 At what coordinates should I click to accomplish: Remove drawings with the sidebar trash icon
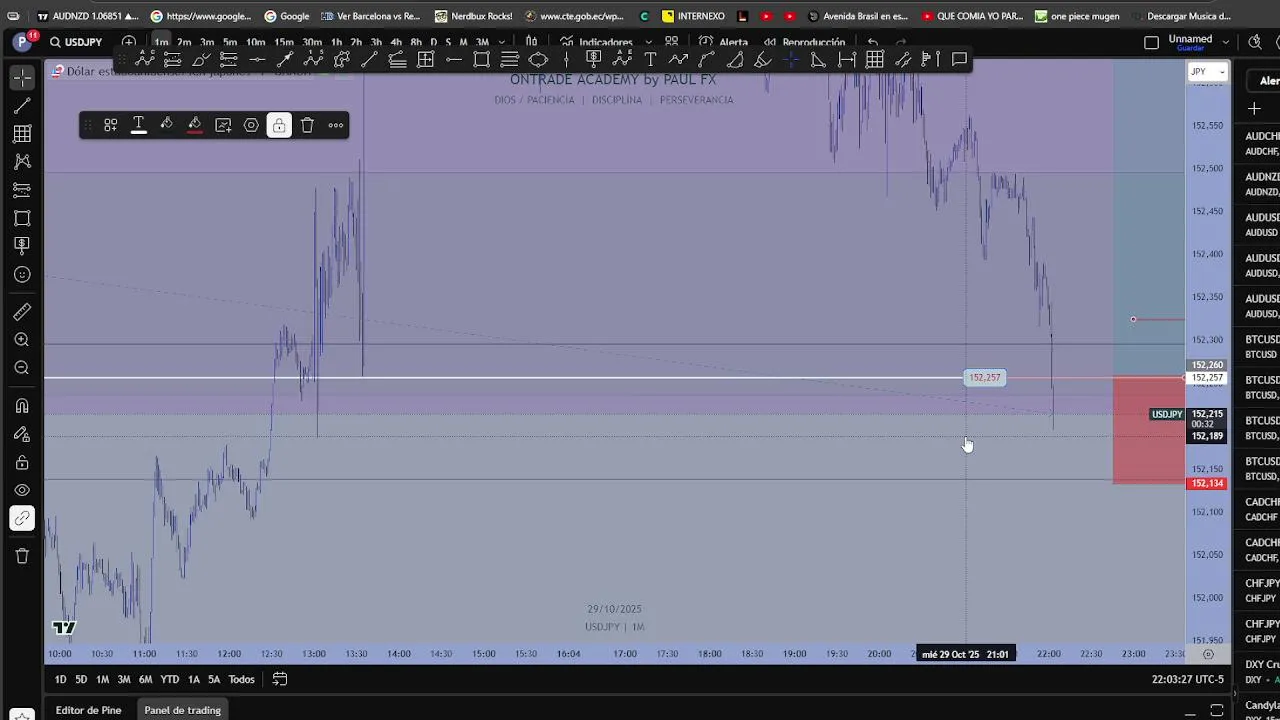coord(22,556)
